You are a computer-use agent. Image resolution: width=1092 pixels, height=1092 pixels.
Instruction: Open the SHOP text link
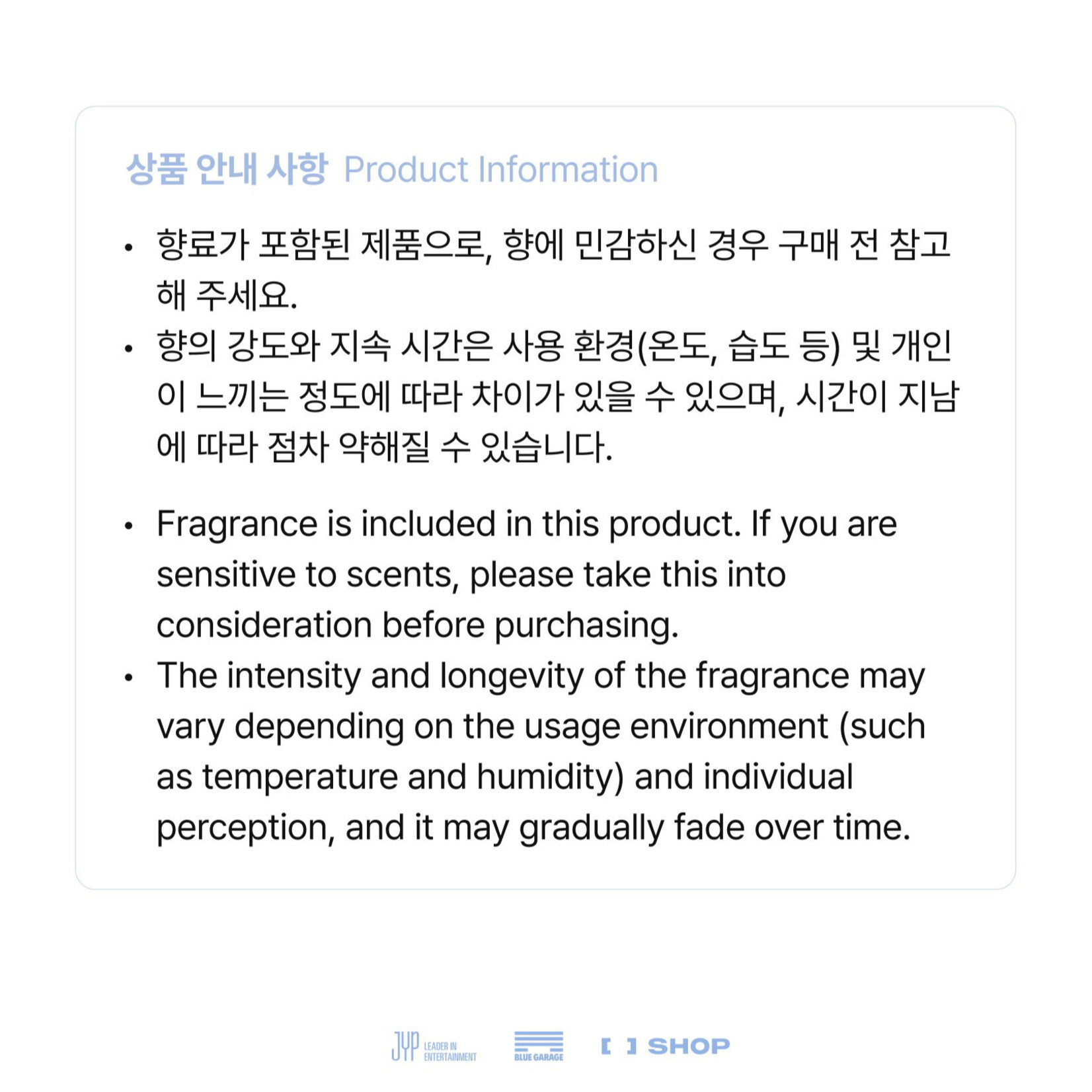tap(688, 1046)
